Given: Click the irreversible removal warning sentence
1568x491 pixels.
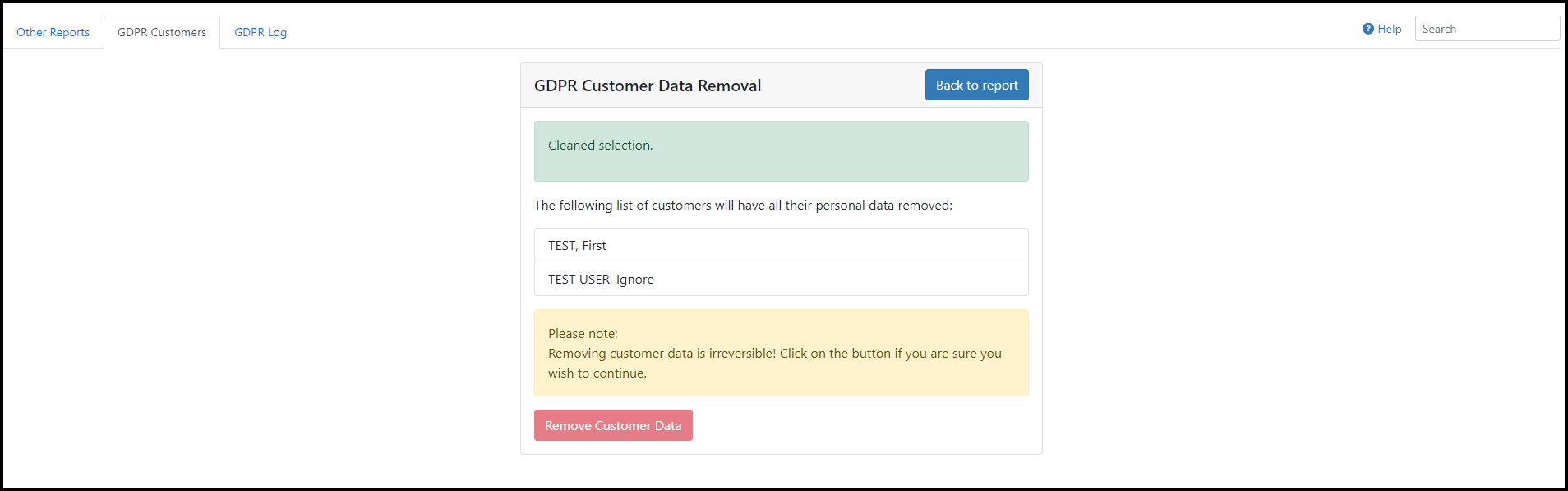Looking at the screenshot, I should (662, 353).
